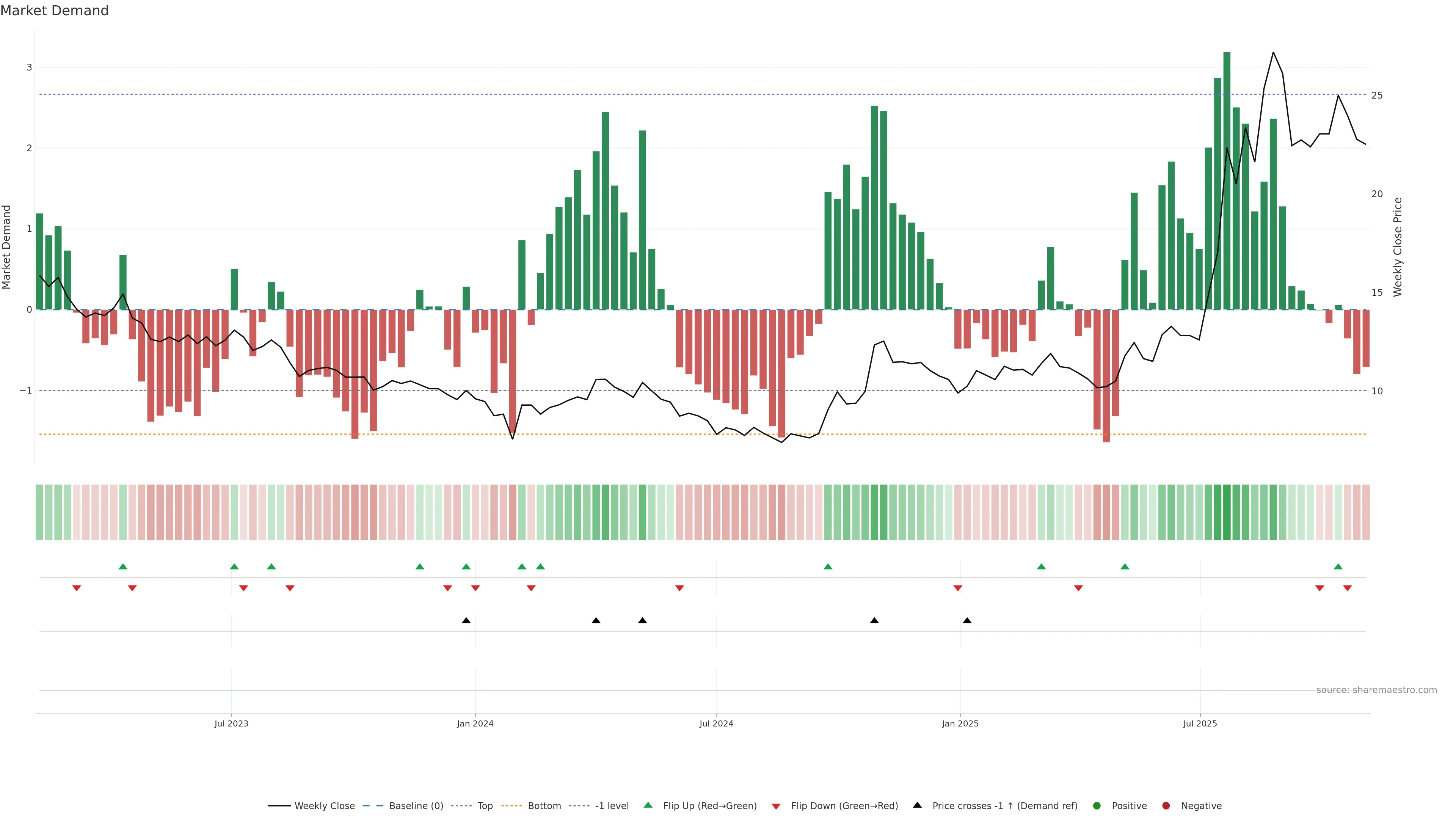
Task: Click the Price crosses -1 black triangle legend icon
Action: (917, 805)
